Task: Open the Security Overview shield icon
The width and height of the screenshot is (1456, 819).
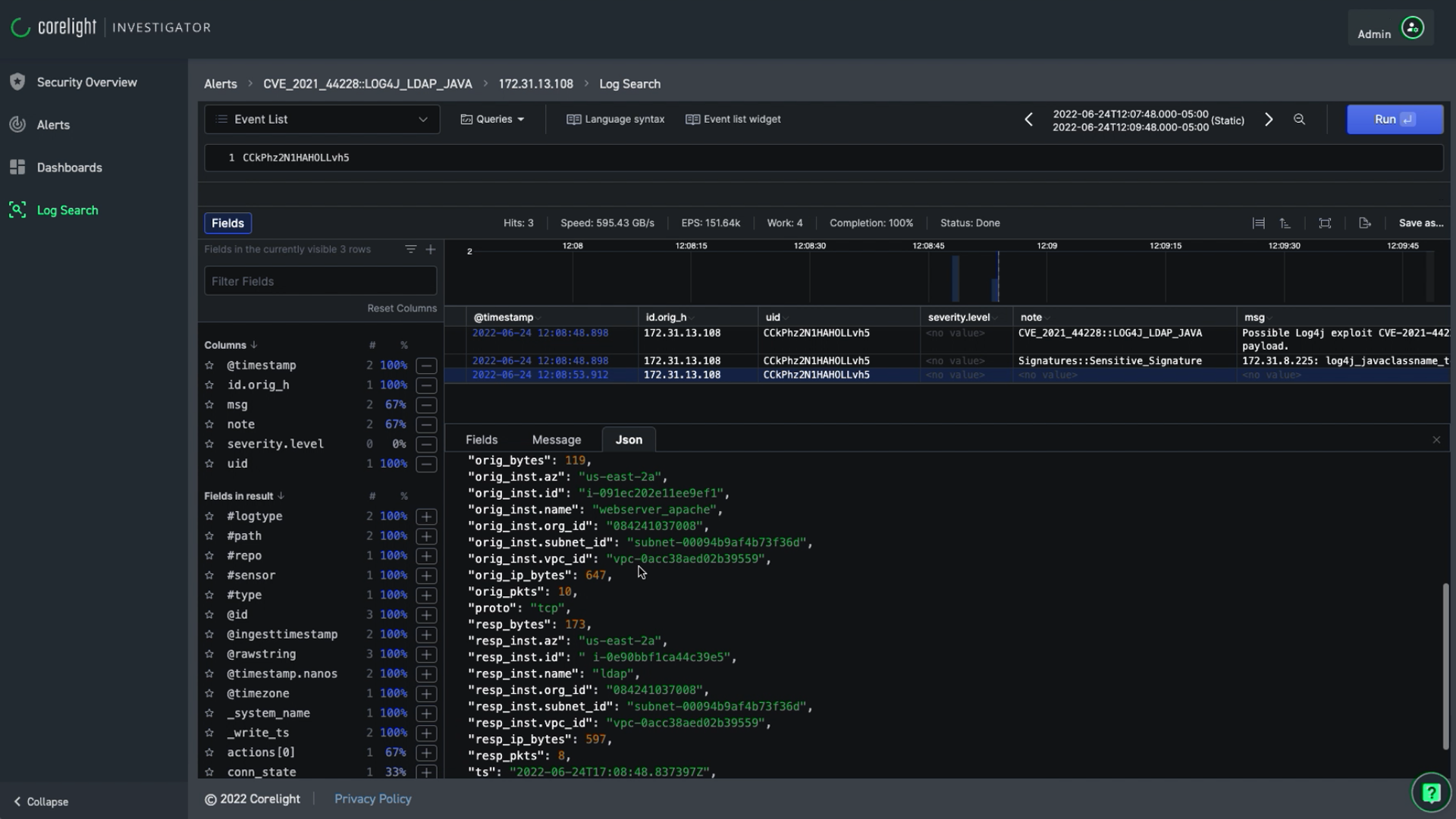Action: 17,82
